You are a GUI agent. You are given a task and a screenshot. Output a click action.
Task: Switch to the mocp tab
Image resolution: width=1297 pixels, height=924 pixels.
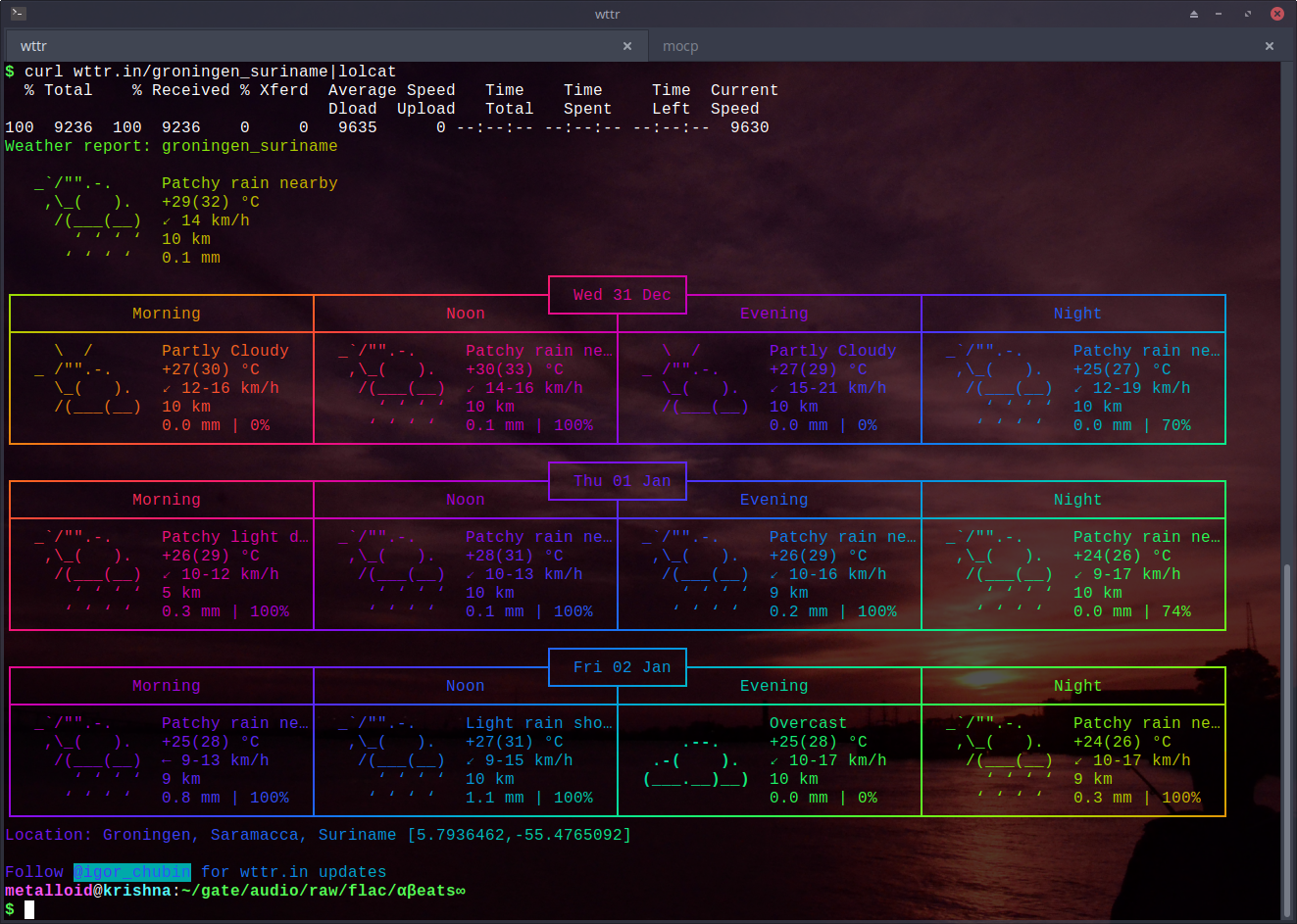pyautogui.click(x=680, y=46)
